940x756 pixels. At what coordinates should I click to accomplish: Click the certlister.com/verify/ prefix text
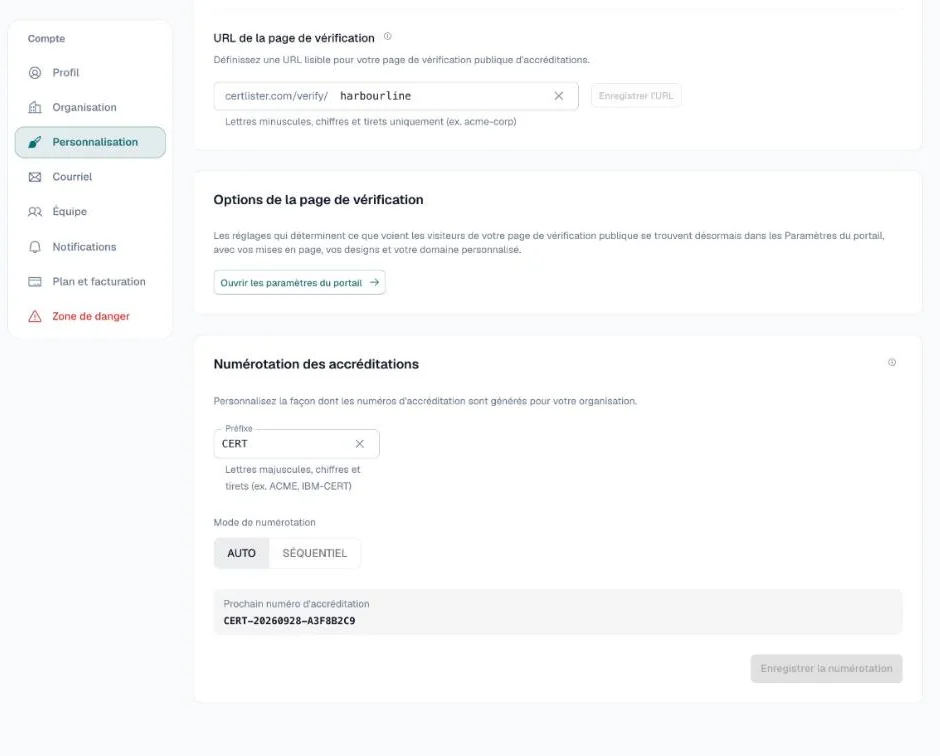pos(276,96)
